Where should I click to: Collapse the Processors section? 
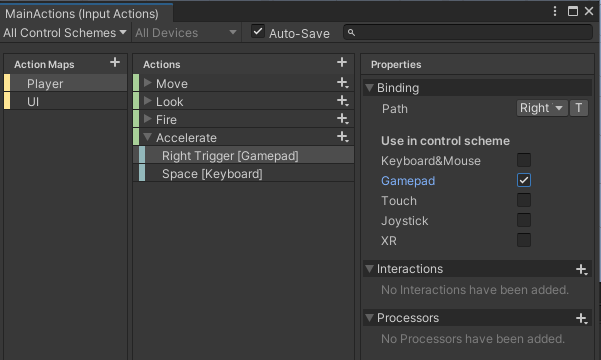click(x=369, y=318)
